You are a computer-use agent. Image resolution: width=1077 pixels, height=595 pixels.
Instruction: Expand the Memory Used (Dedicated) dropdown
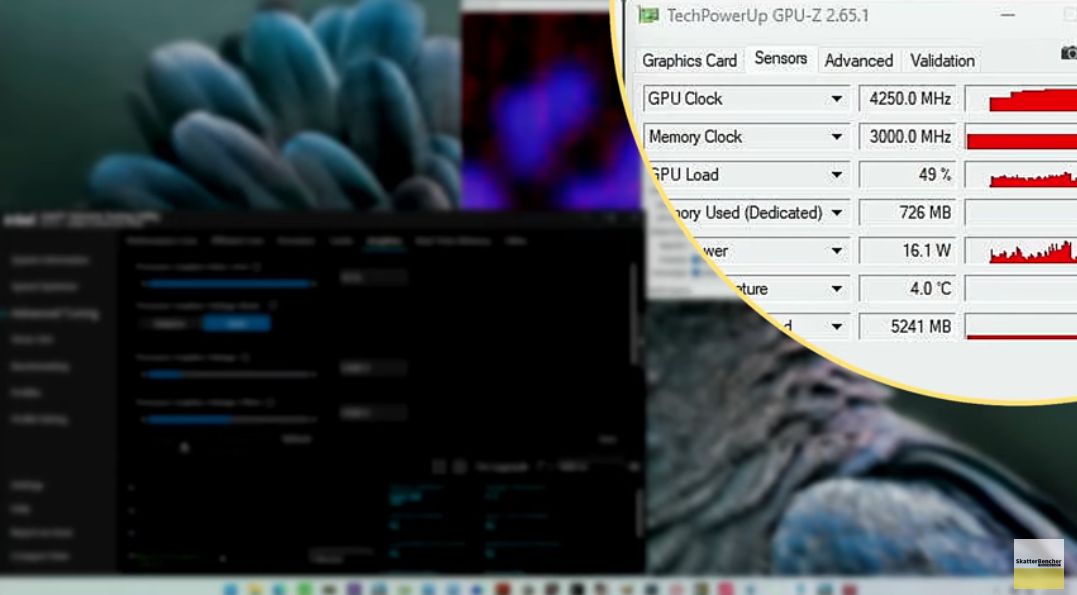837,213
